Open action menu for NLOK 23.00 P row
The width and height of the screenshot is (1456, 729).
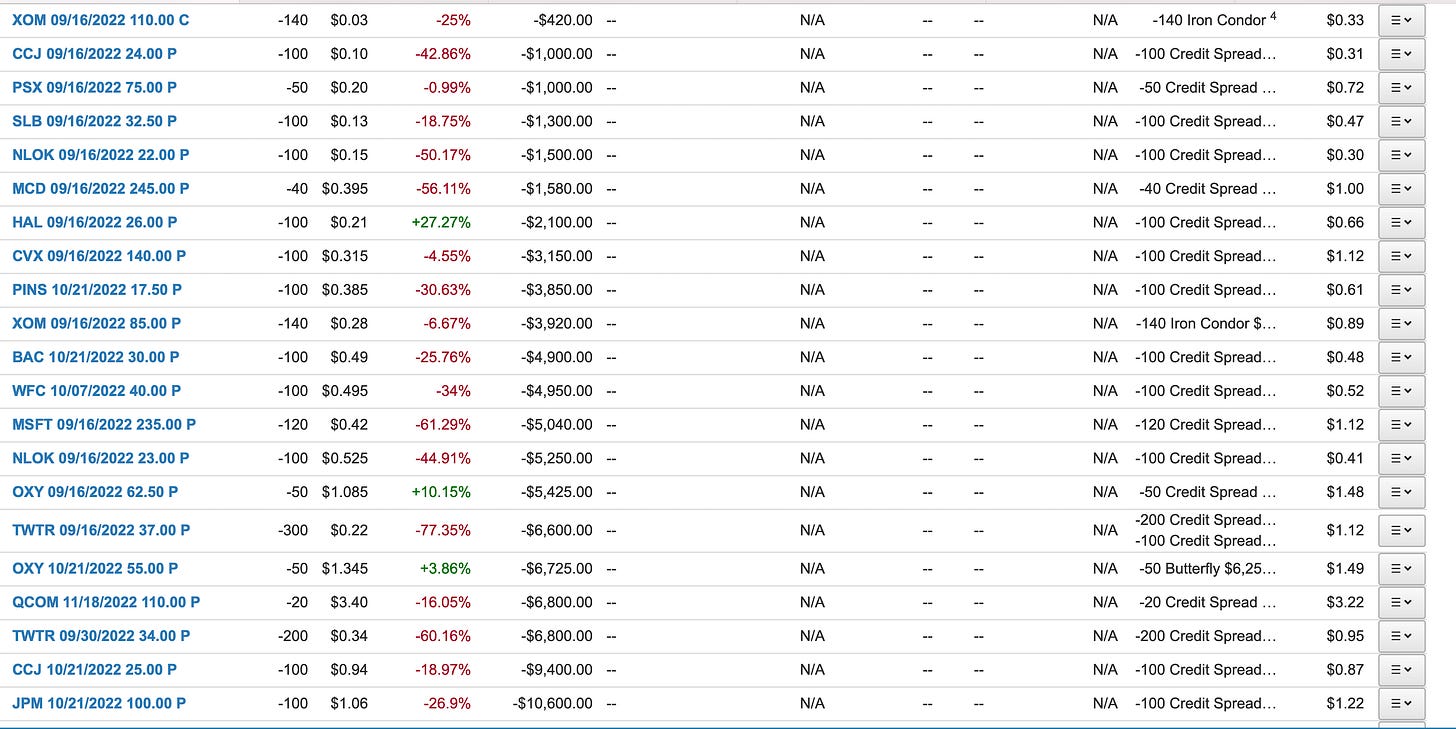coord(1401,458)
